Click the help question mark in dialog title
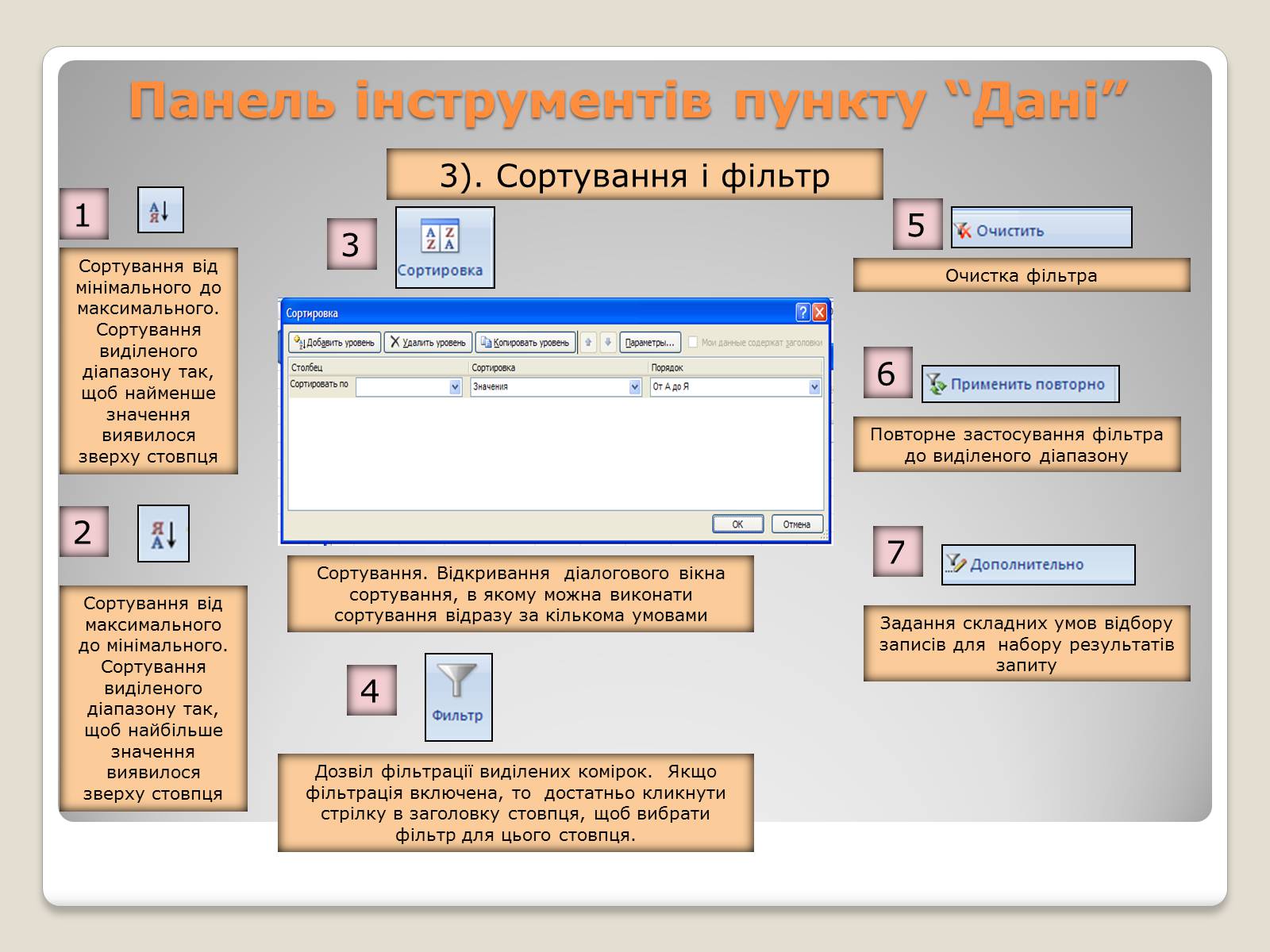 (802, 313)
